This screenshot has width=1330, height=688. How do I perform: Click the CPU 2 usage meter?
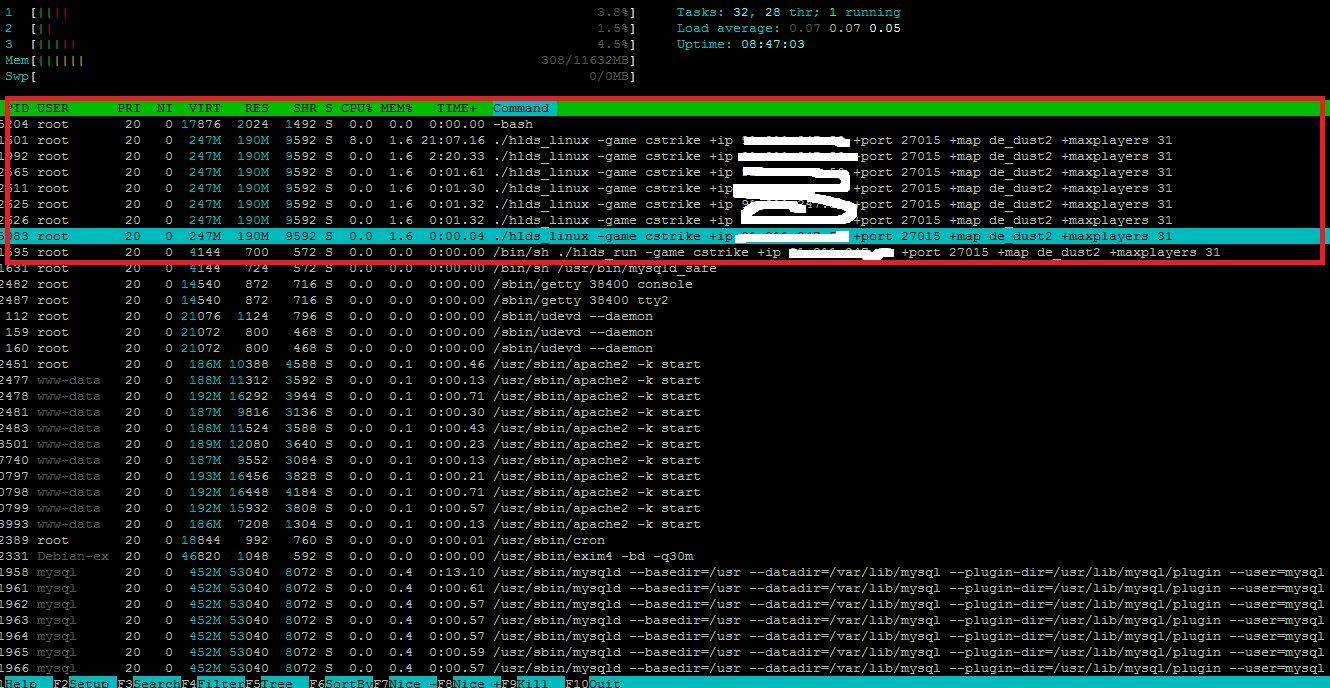320,28
